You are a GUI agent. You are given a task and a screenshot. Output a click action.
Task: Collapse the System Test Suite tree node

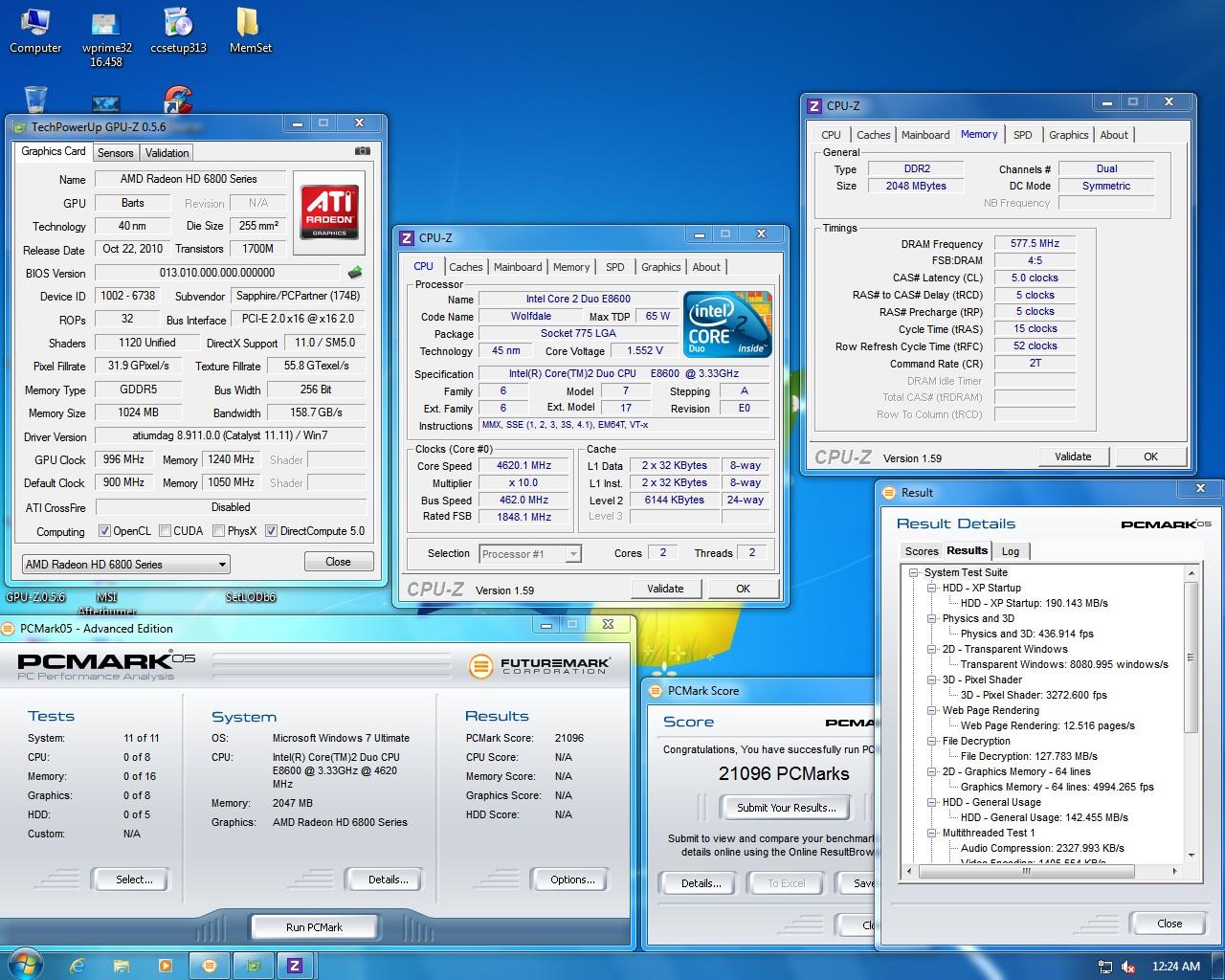915,572
